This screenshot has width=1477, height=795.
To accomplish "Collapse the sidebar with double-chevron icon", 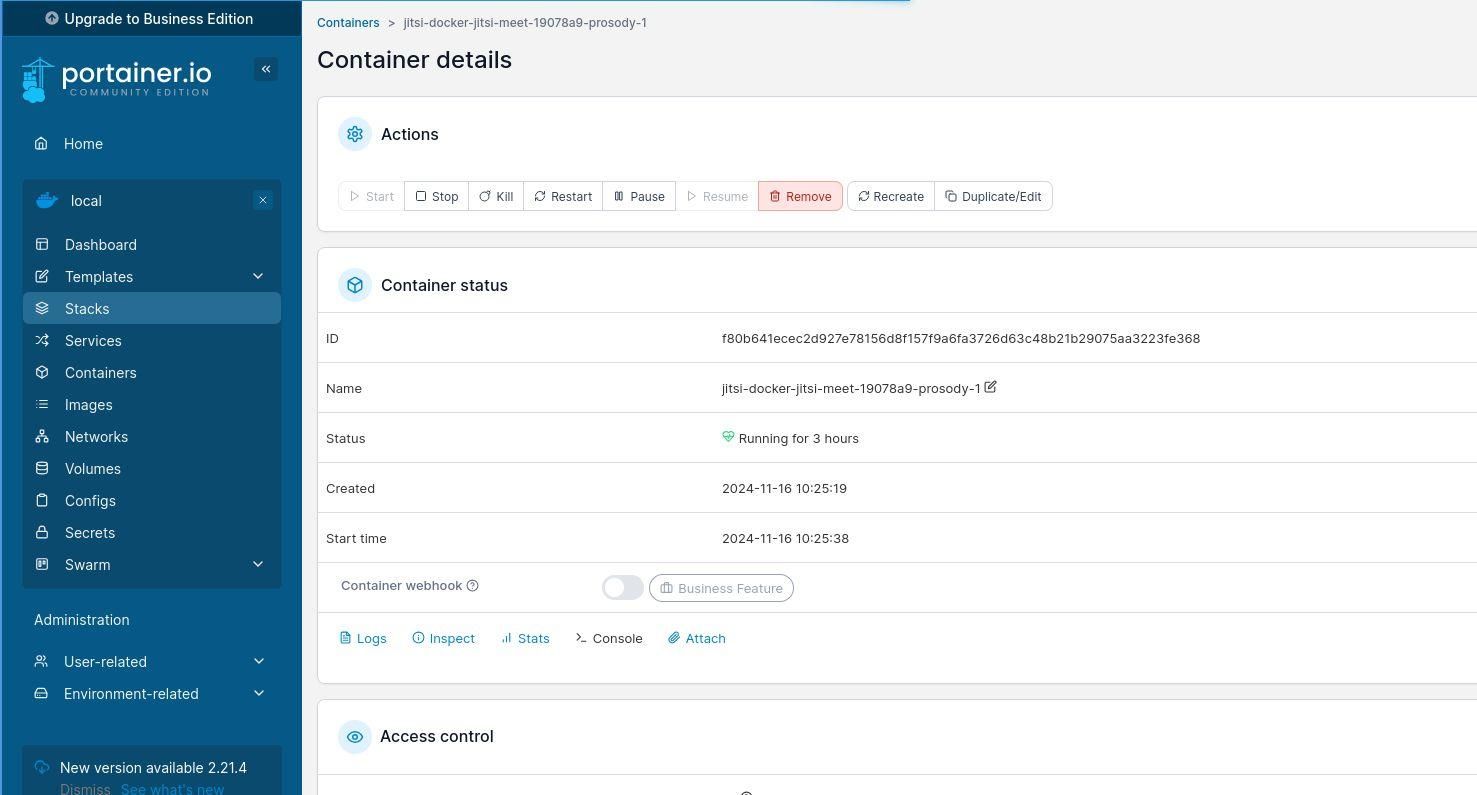I will coord(266,69).
